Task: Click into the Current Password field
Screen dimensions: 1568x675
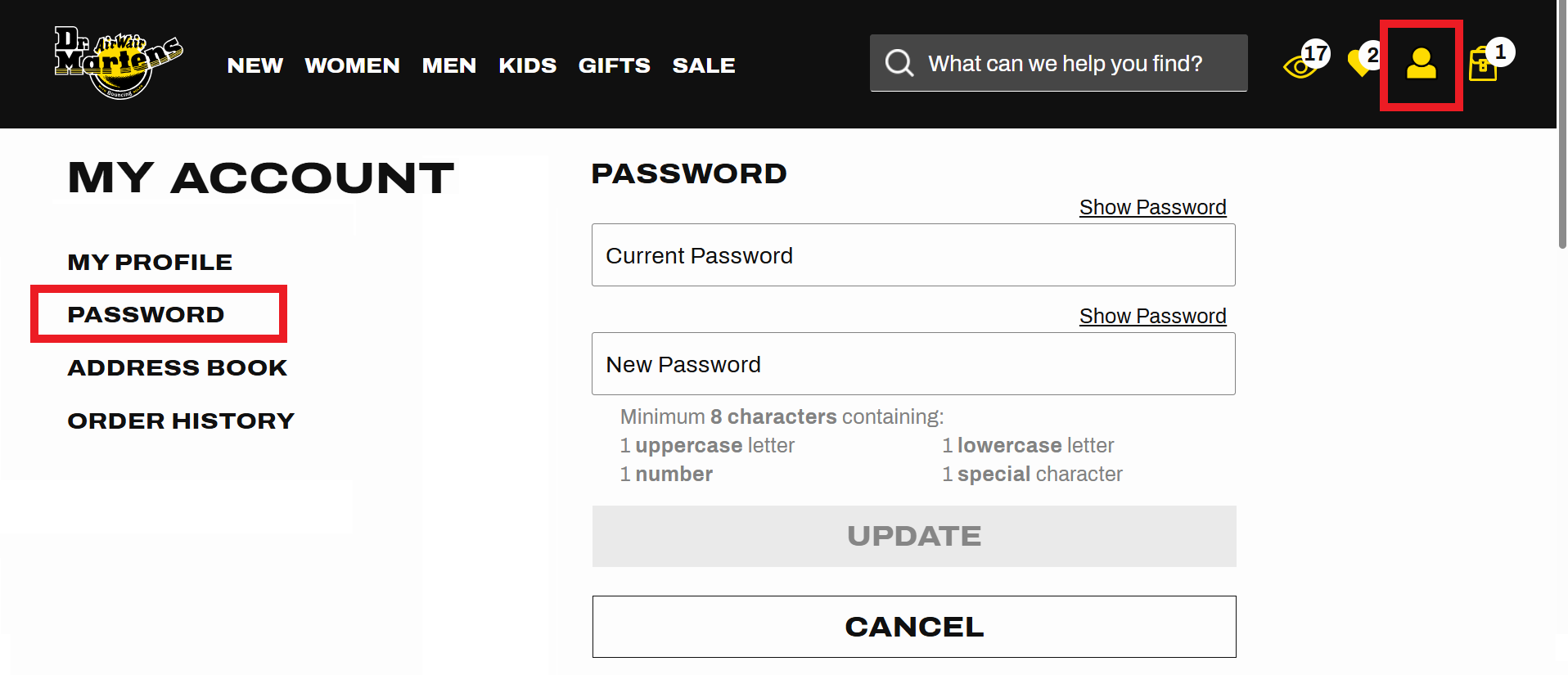Action: pos(913,255)
